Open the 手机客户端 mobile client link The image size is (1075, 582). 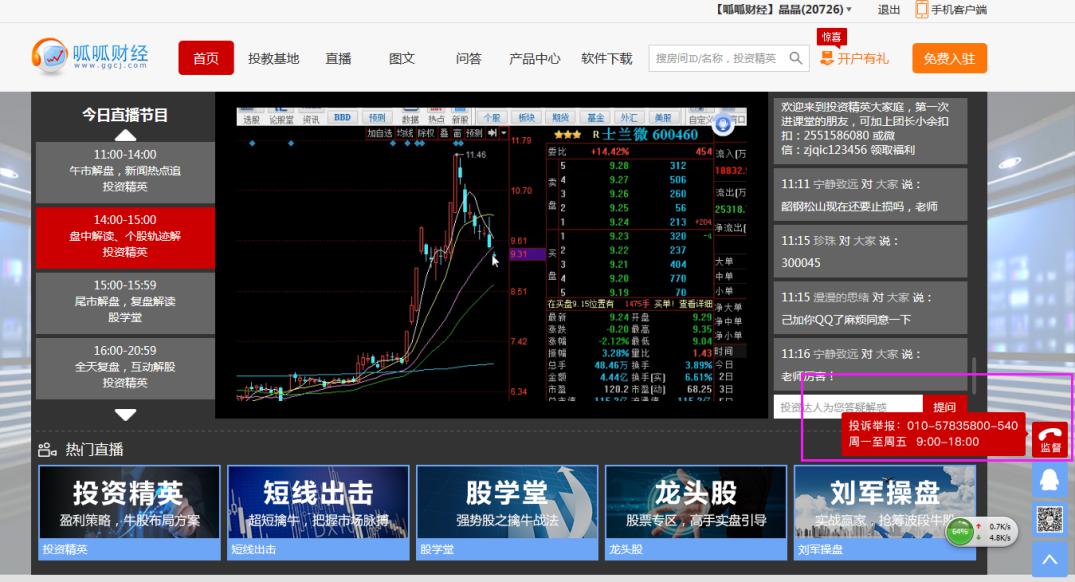[x=958, y=10]
